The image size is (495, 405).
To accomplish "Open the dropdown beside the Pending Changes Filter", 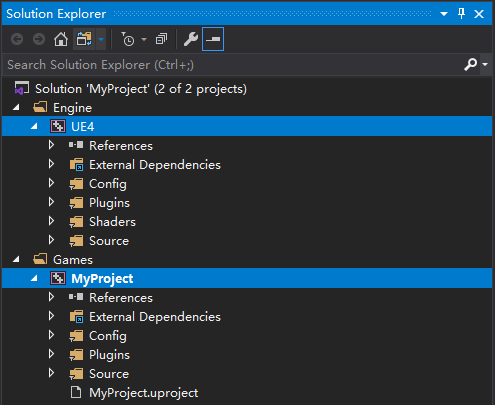I will point(144,39).
